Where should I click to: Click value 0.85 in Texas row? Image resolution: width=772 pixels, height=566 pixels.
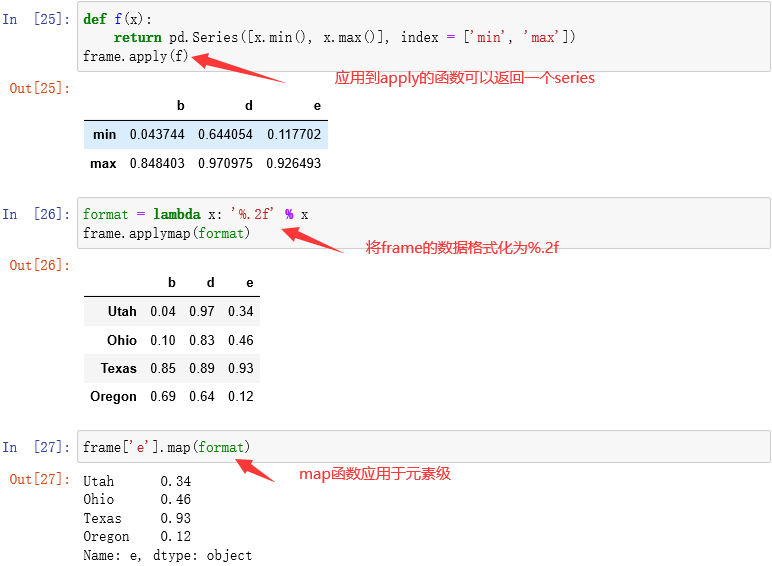(163, 369)
